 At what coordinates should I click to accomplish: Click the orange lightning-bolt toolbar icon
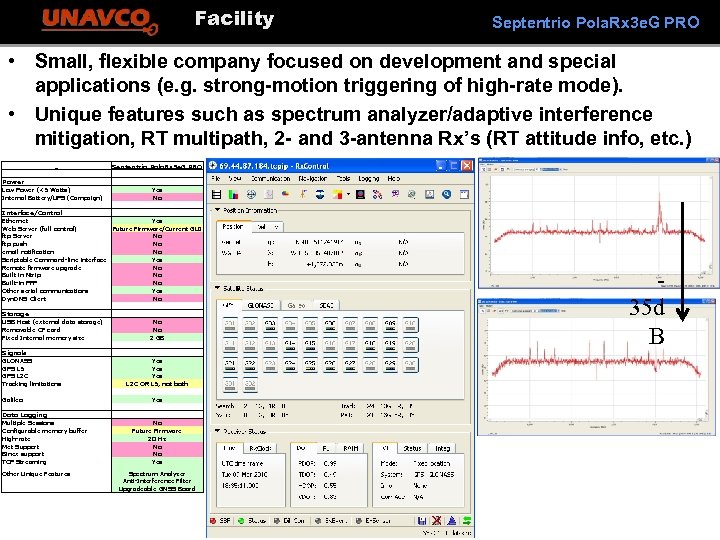pos(303,195)
